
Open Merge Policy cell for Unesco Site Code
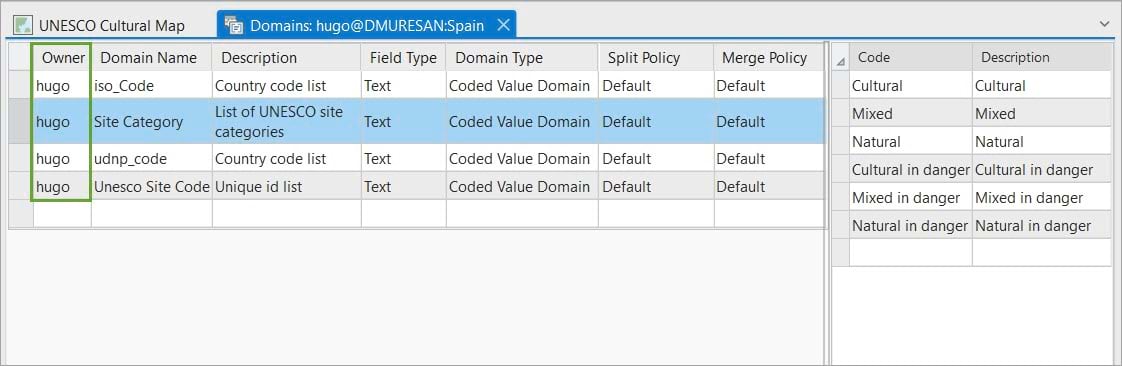769,186
